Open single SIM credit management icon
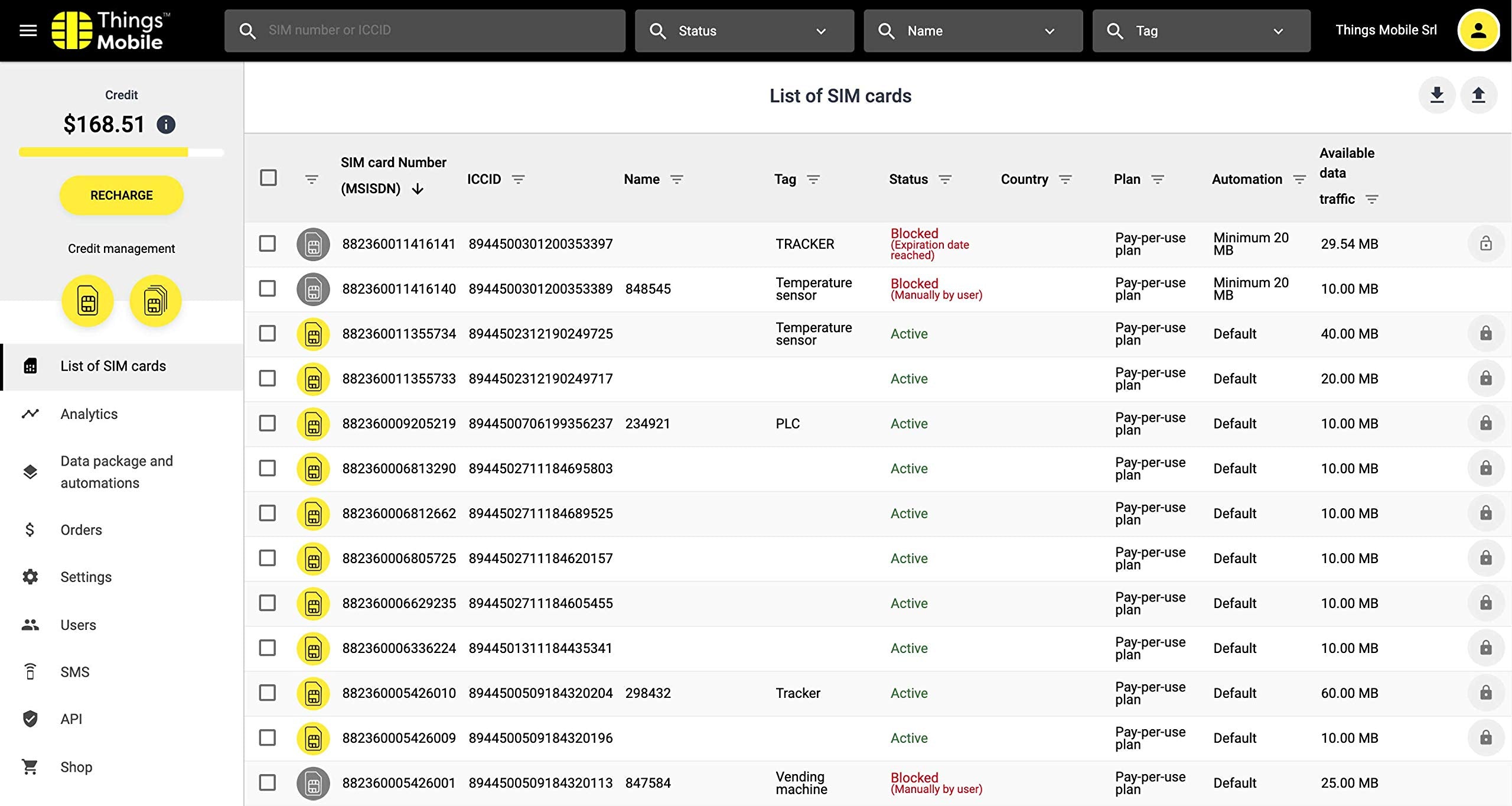The image size is (1512, 806). point(88,301)
